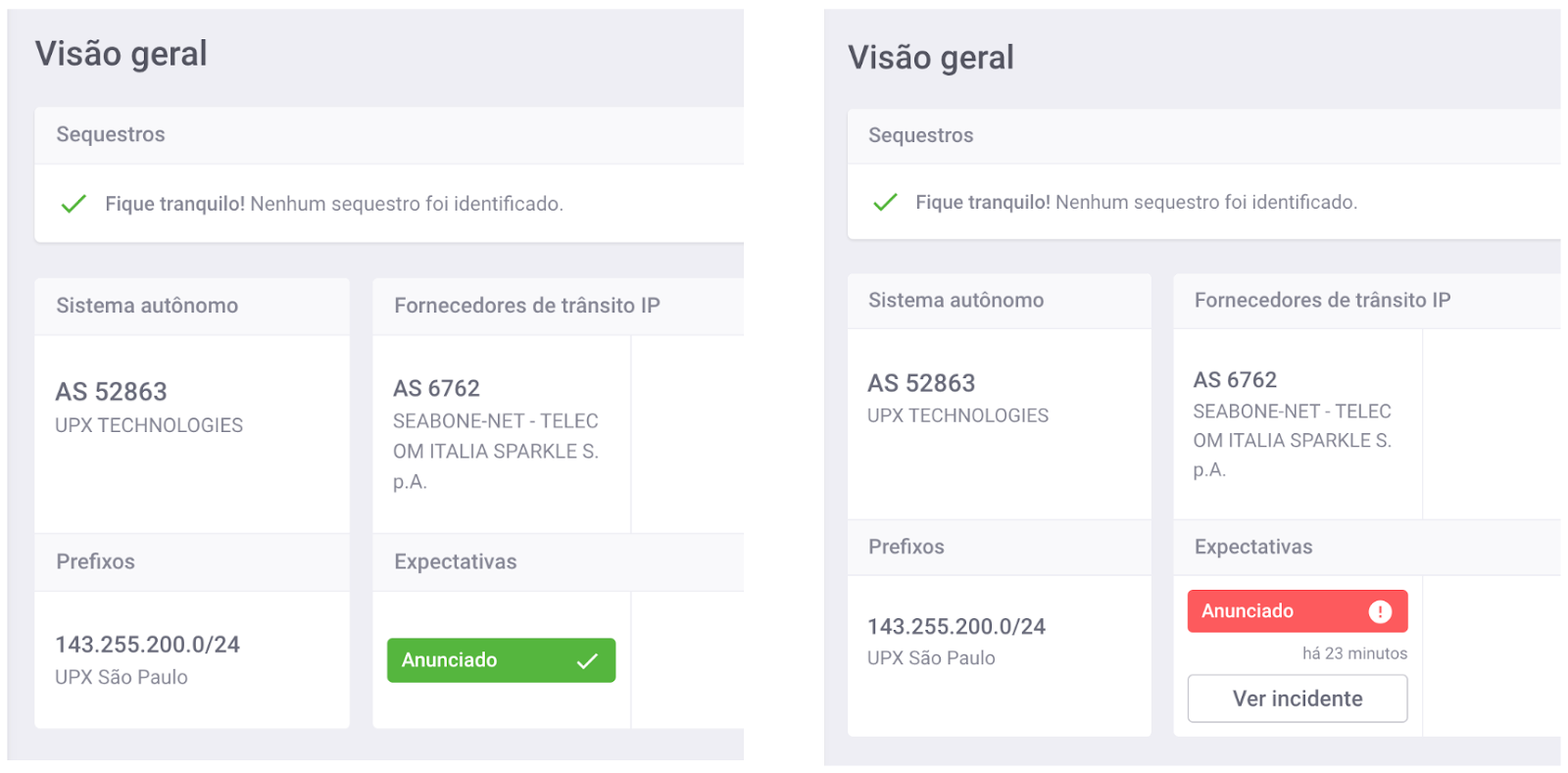This screenshot has height=773, width=1568.
Task: Click green checkmark icon in right Sequestros panel
Action: point(885,202)
